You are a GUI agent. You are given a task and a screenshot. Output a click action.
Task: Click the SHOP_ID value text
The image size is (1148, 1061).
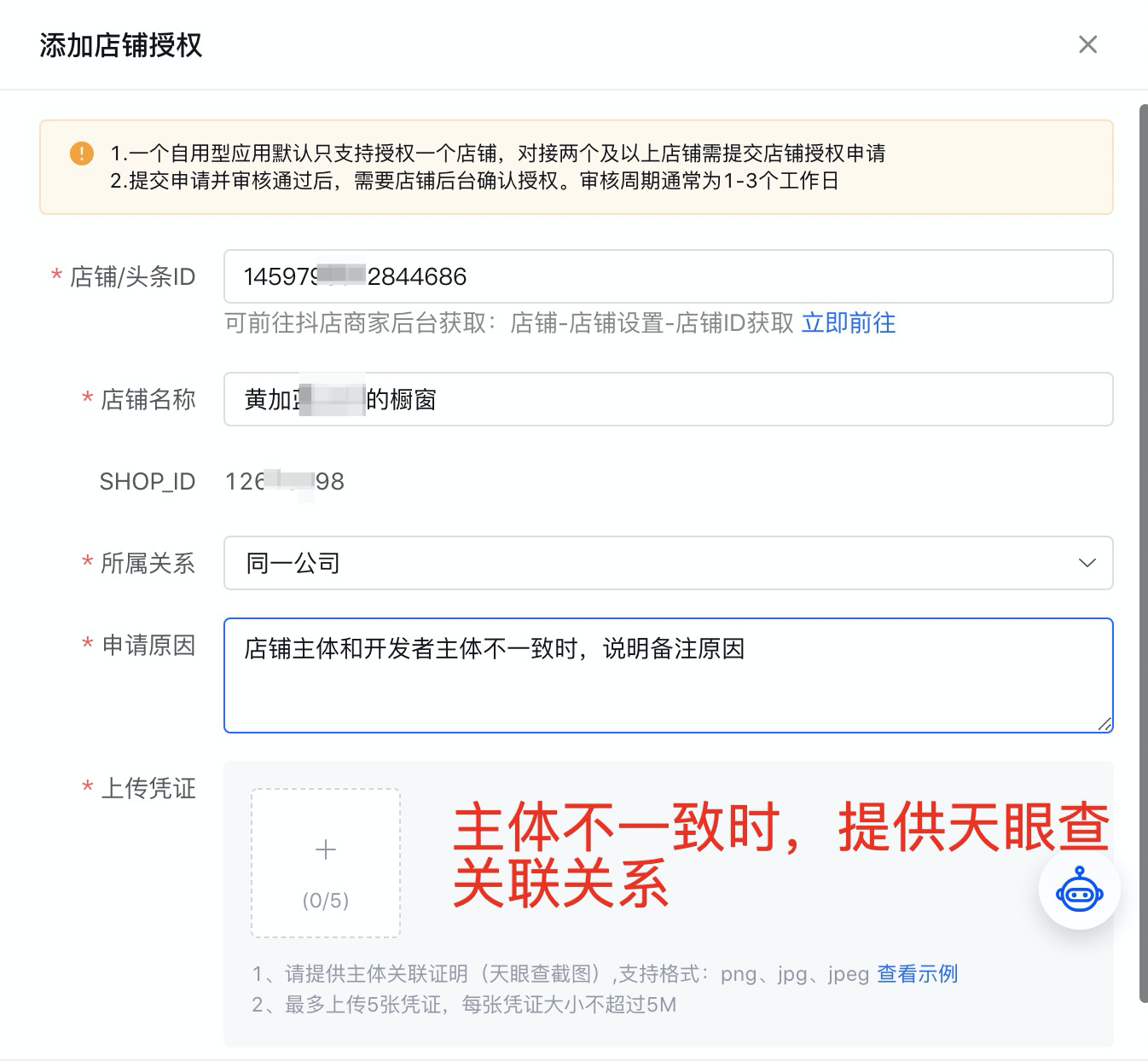[x=285, y=482]
